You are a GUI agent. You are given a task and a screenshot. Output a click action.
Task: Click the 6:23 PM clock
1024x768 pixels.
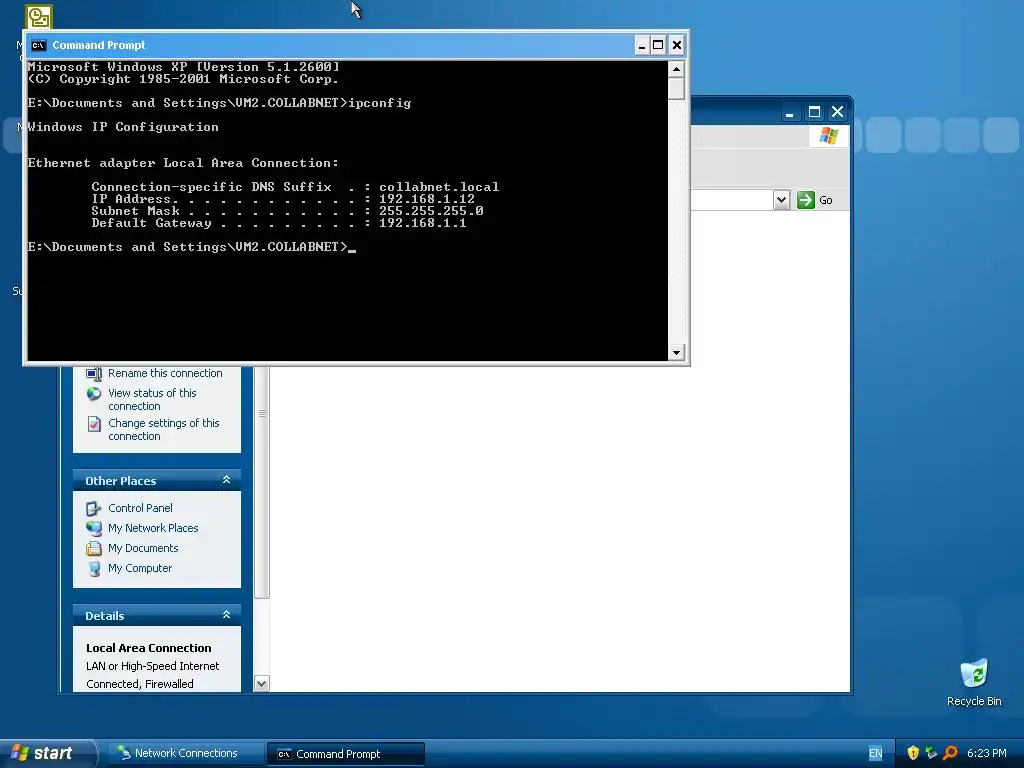(987, 753)
